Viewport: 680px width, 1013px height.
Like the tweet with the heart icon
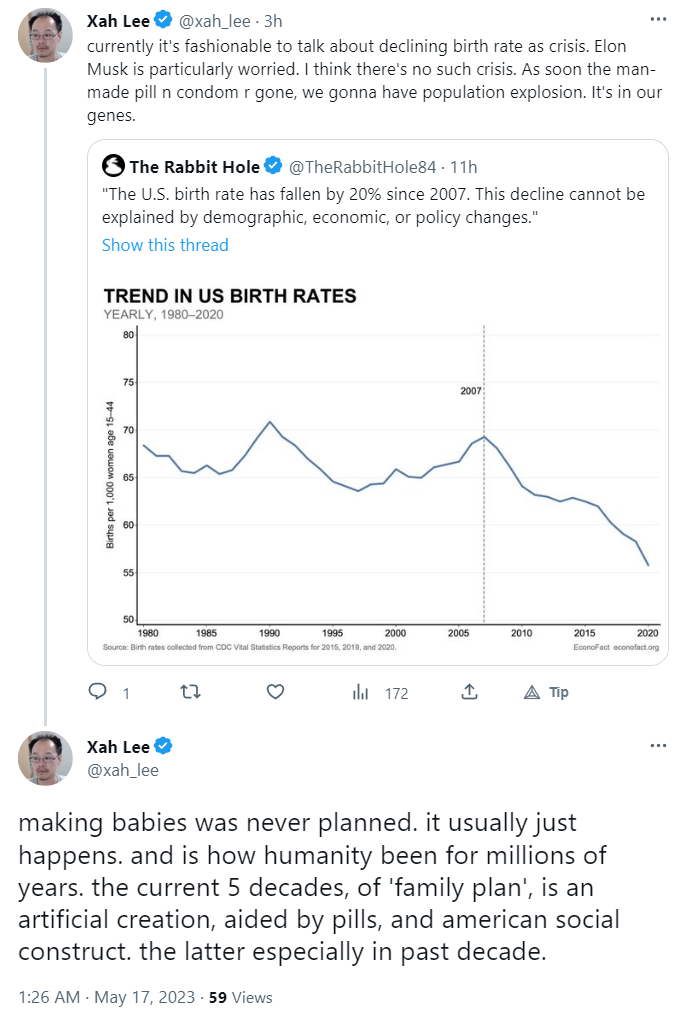tap(276, 692)
